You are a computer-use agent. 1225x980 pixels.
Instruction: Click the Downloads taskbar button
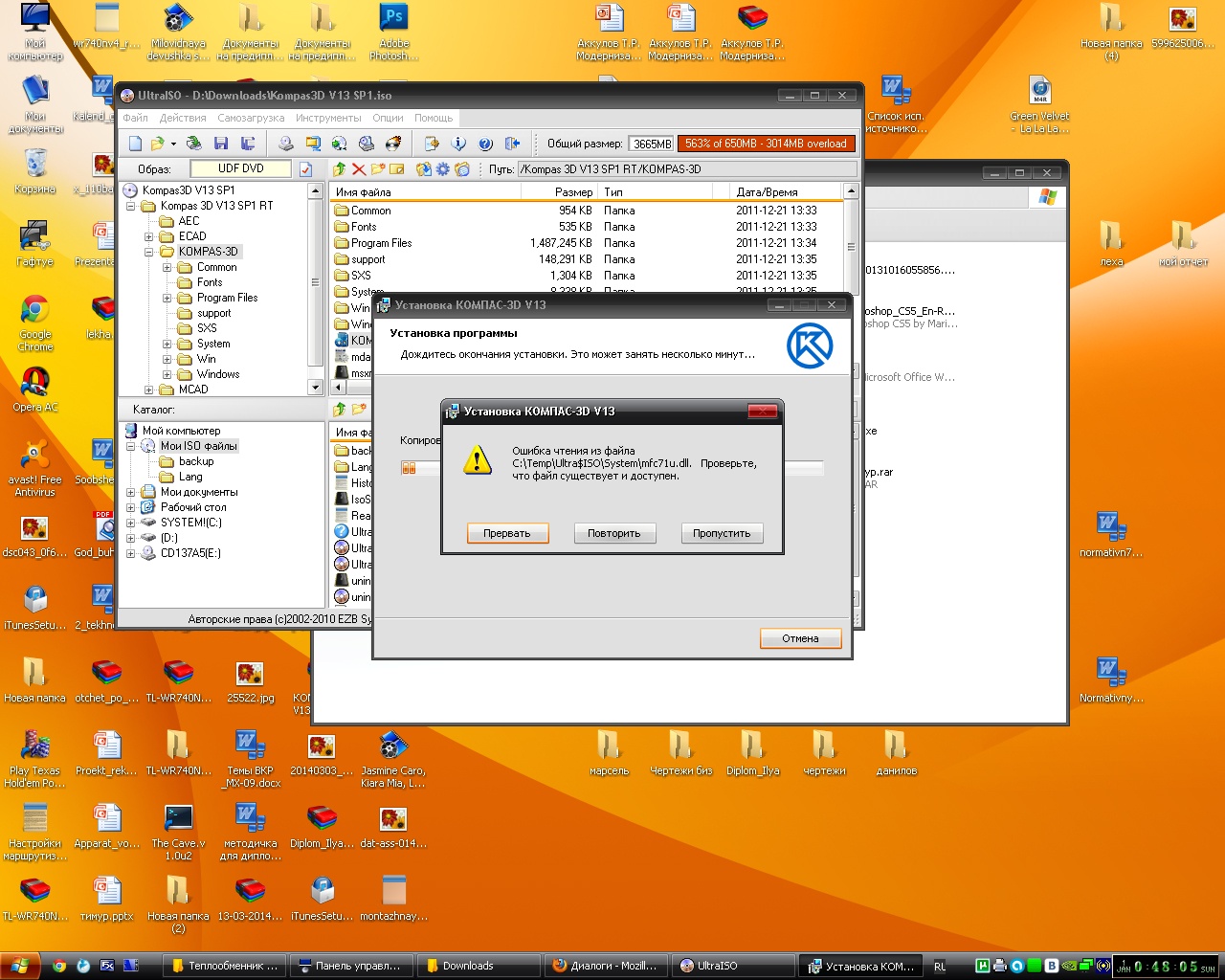tap(468, 966)
